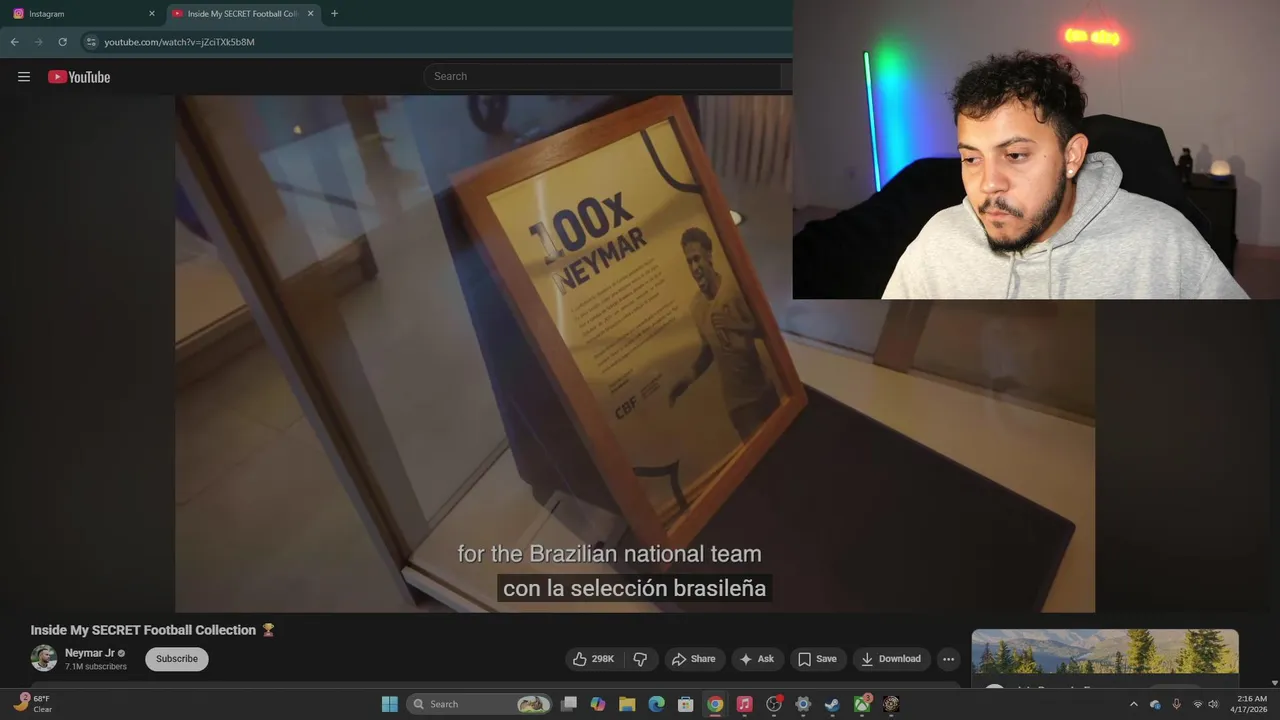Open the music app taskbar icon
The height and width of the screenshot is (720, 1280).
[744, 704]
